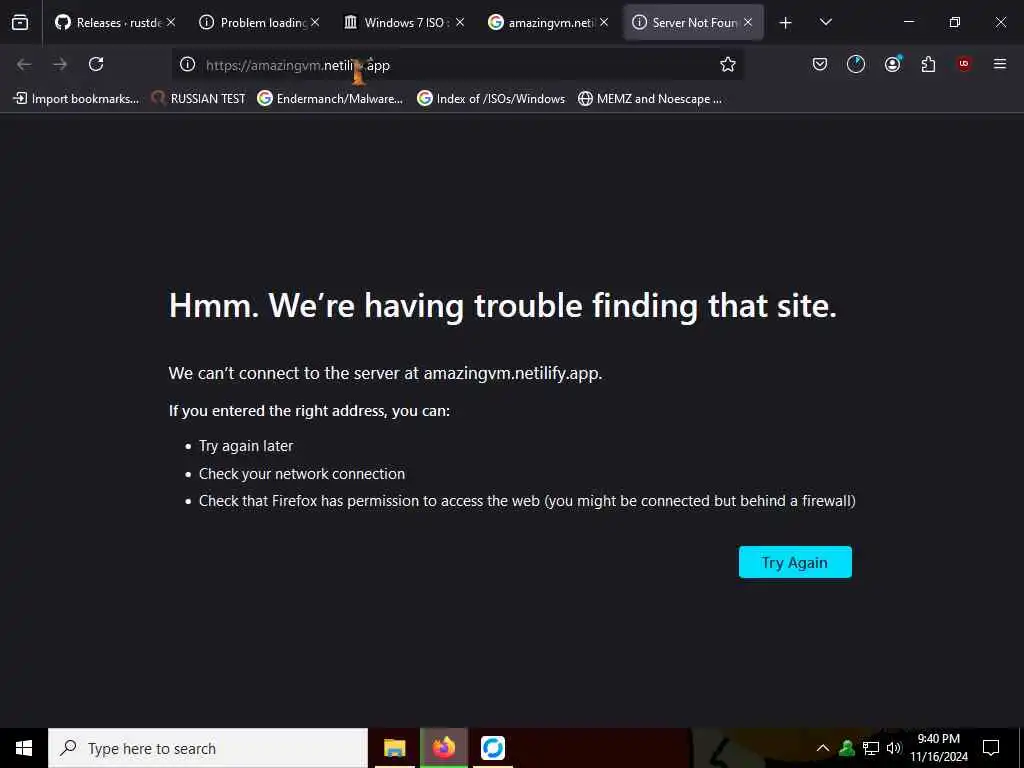Bookmark this page with star icon
Screen dimensions: 1024x768
tap(728, 64)
